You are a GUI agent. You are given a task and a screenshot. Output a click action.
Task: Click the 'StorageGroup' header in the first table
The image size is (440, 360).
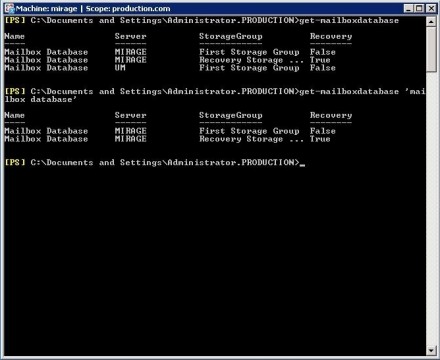231,37
